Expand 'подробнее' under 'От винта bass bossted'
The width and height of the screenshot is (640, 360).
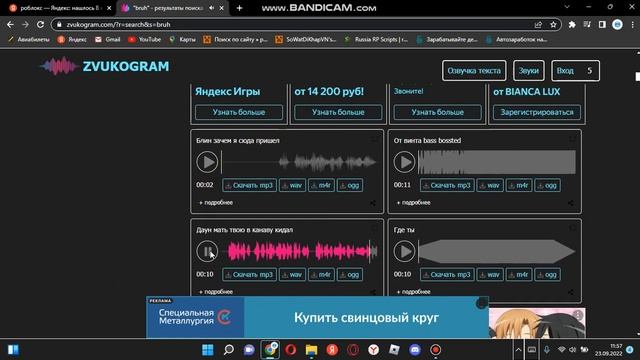(x=413, y=202)
